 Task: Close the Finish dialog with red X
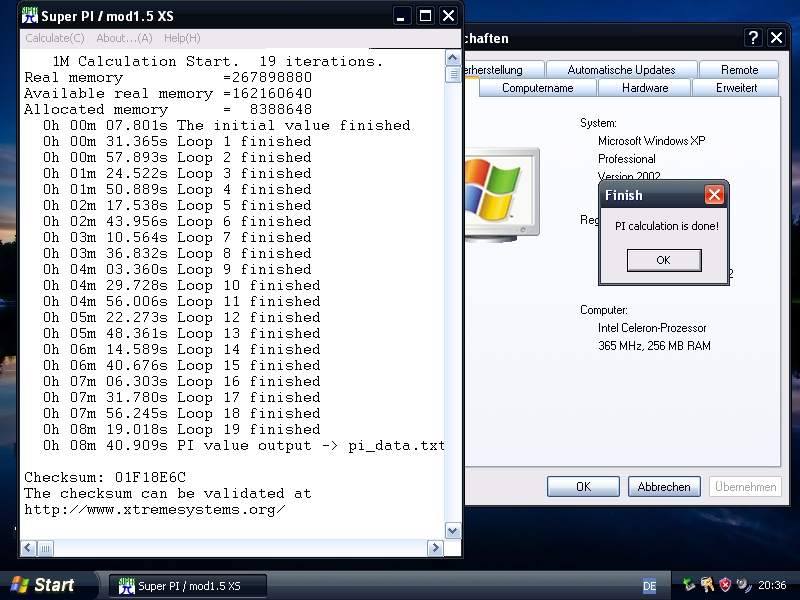tap(714, 195)
